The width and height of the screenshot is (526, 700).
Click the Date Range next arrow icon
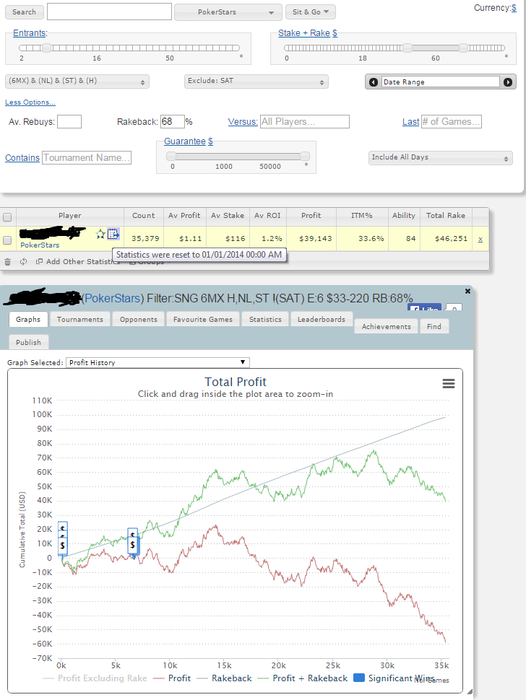(x=508, y=82)
